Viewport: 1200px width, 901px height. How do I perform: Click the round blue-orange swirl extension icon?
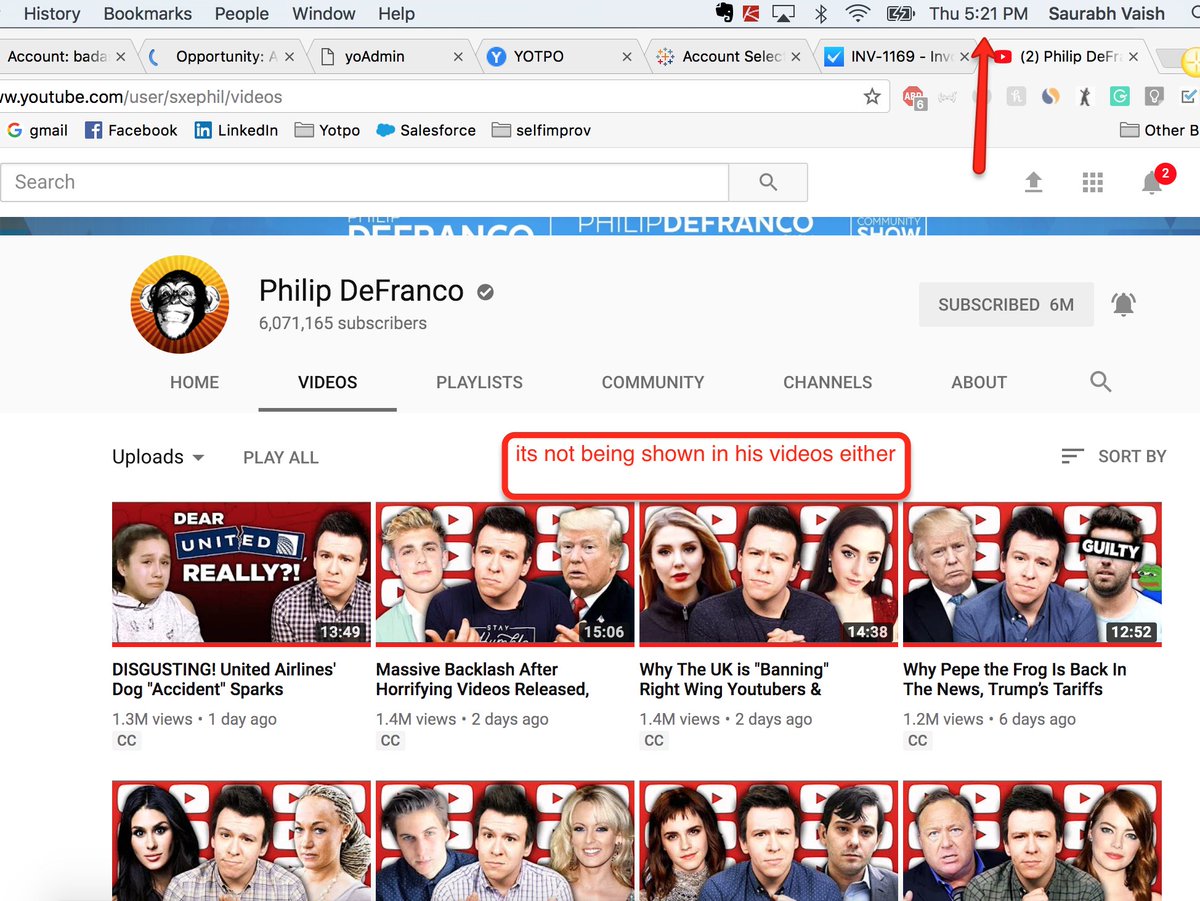click(1050, 97)
